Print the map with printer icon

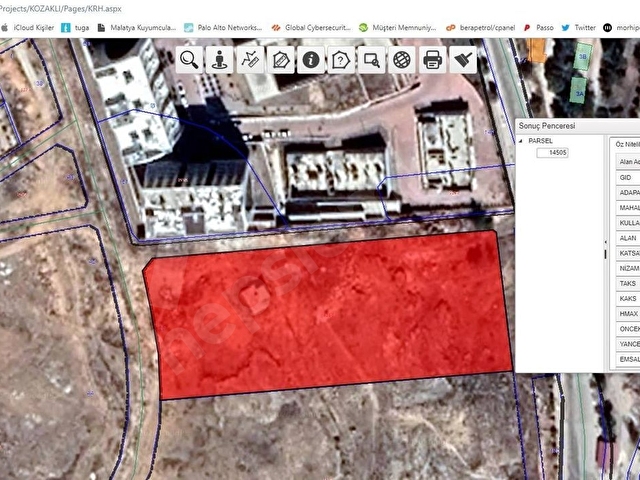click(x=432, y=60)
